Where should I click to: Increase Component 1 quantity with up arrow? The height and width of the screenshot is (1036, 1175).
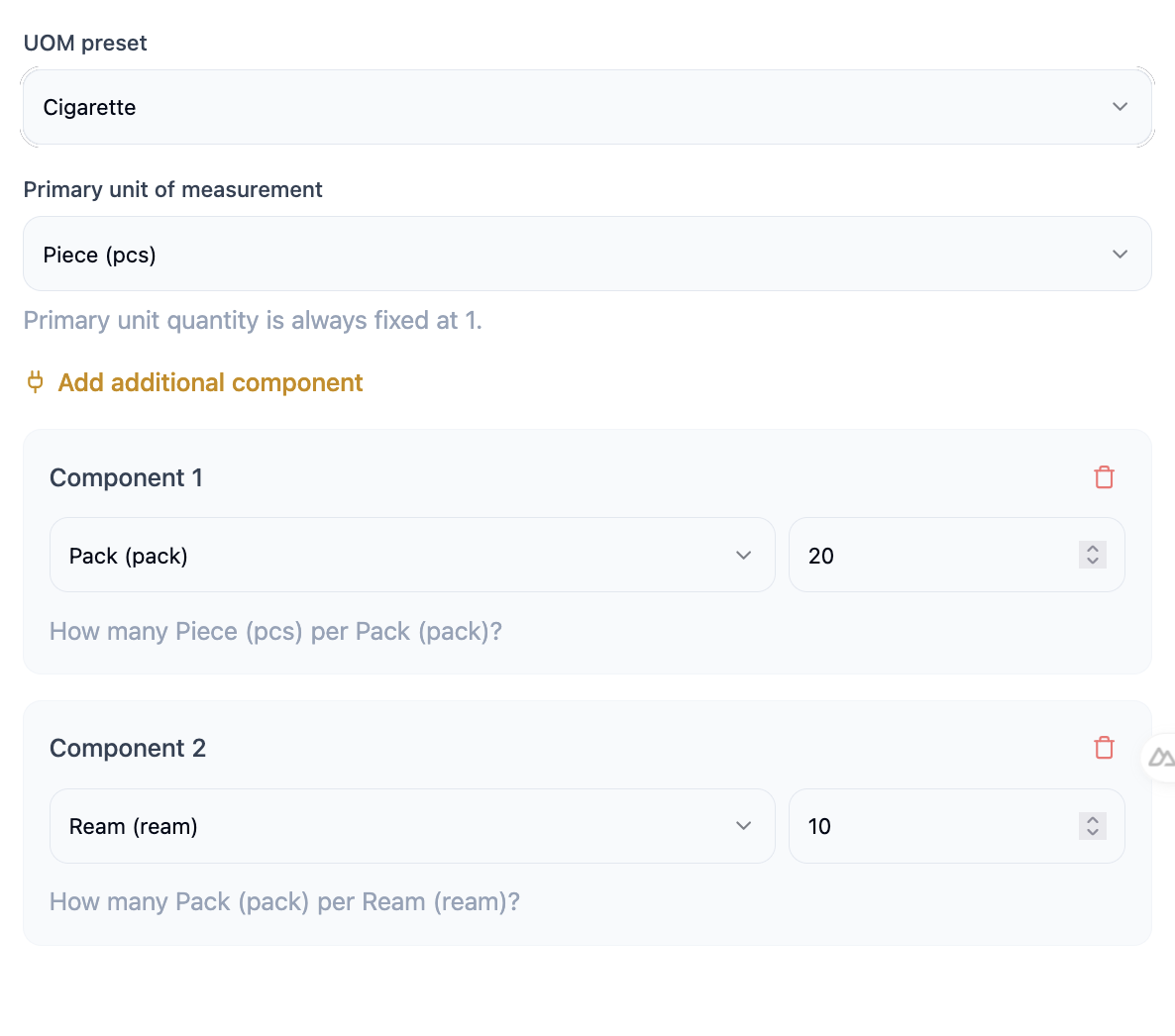tap(1092, 549)
